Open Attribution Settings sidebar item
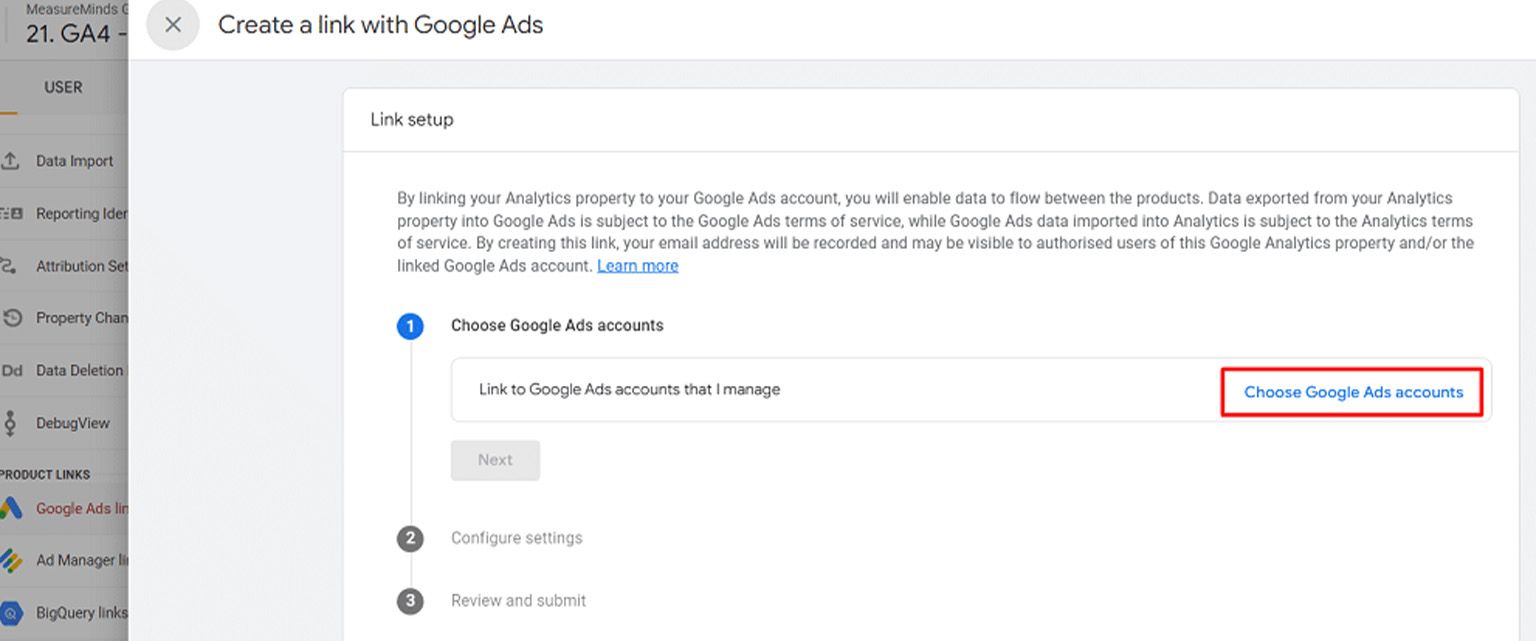Viewport: 1536px width, 641px height. [81, 266]
